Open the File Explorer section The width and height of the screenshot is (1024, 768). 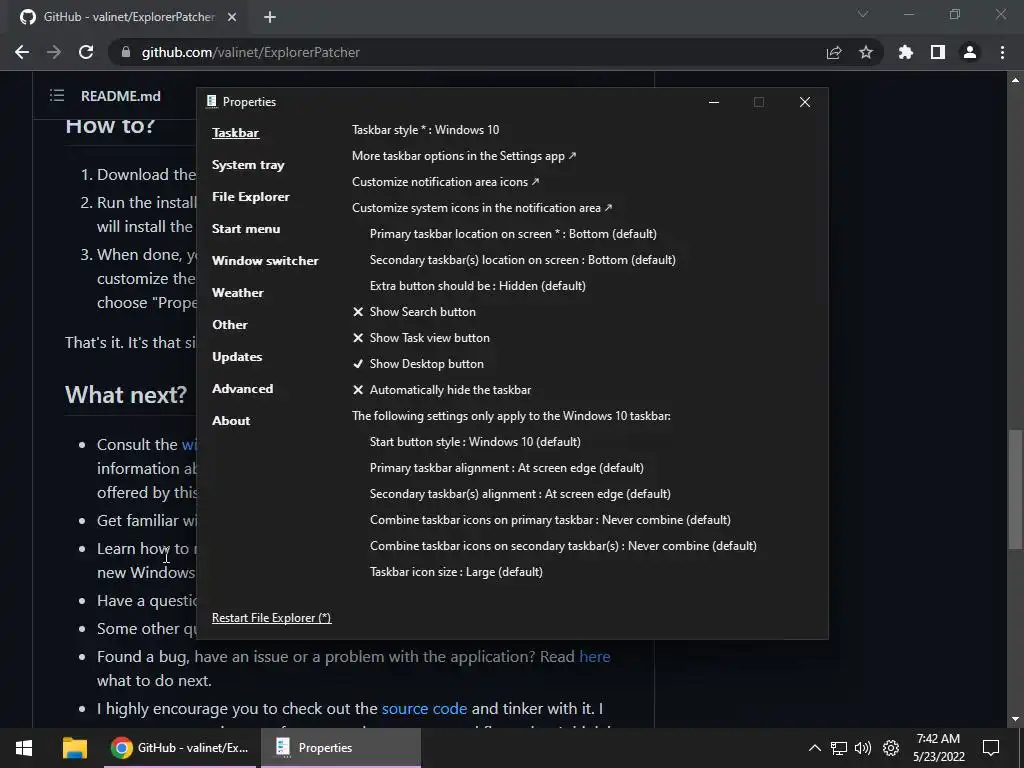coord(250,197)
